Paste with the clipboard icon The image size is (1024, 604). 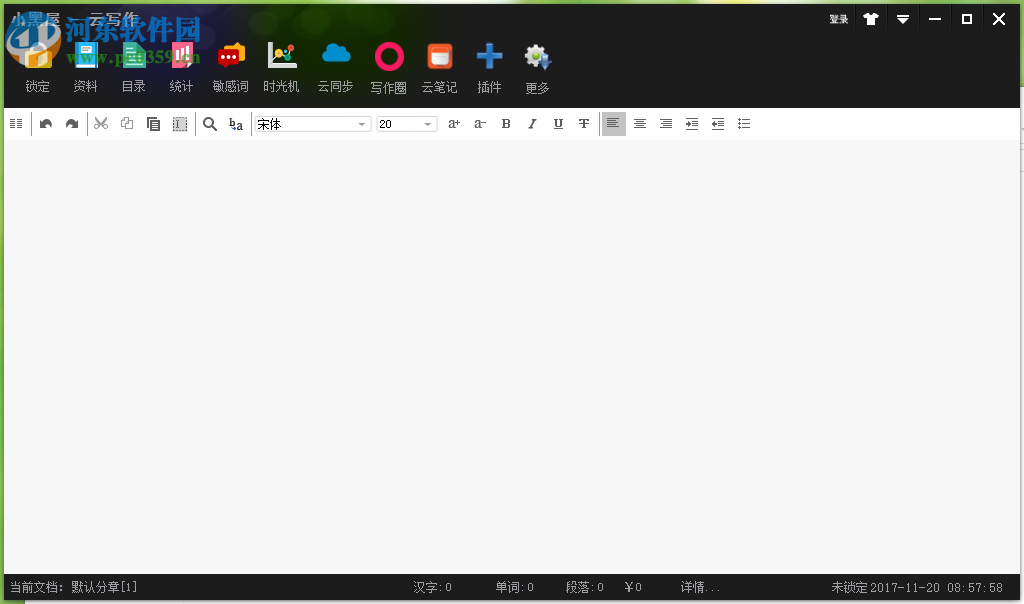tap(153, 123)
